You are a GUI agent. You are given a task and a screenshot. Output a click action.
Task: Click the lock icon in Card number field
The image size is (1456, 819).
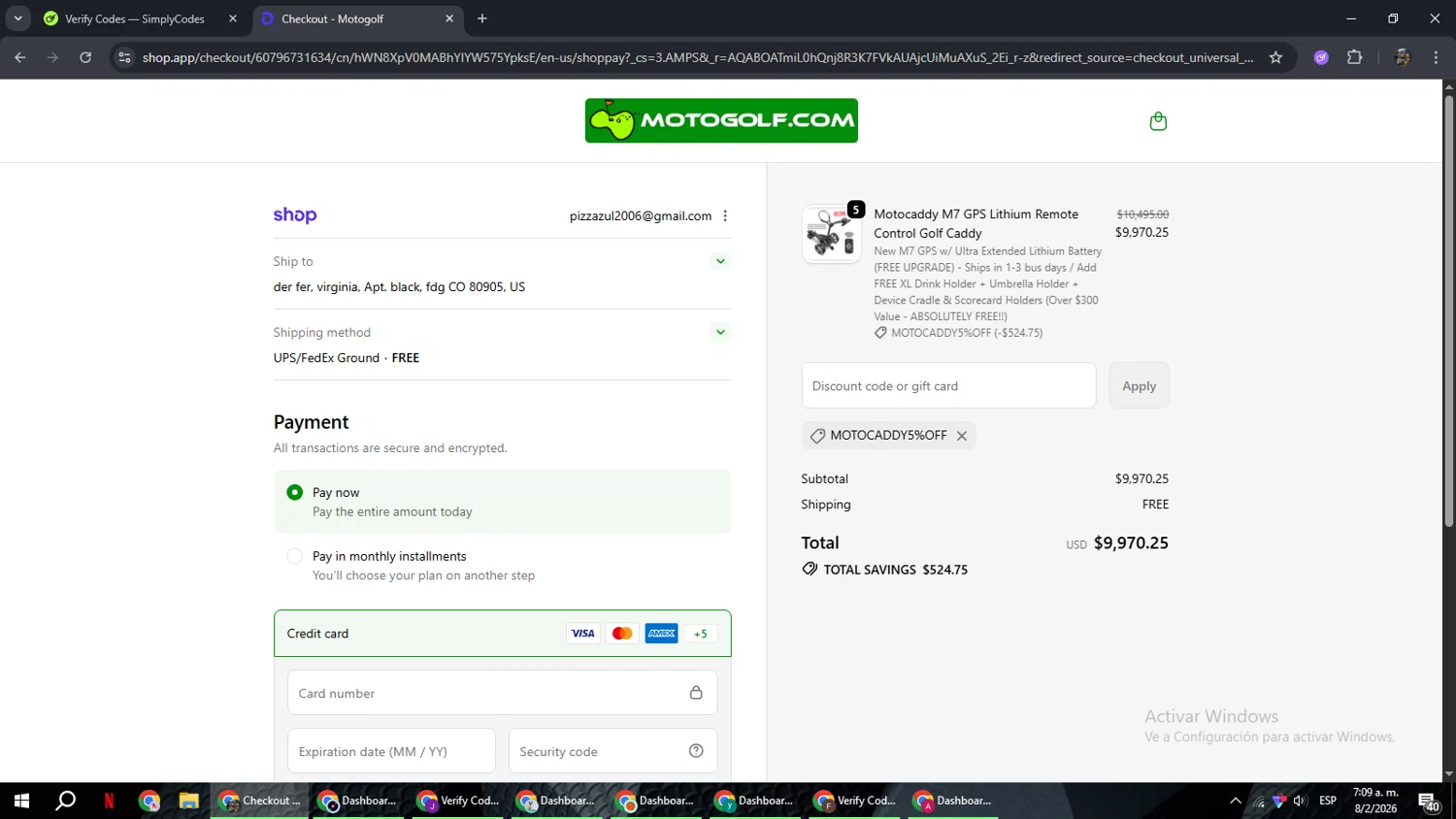coord(696,693)
